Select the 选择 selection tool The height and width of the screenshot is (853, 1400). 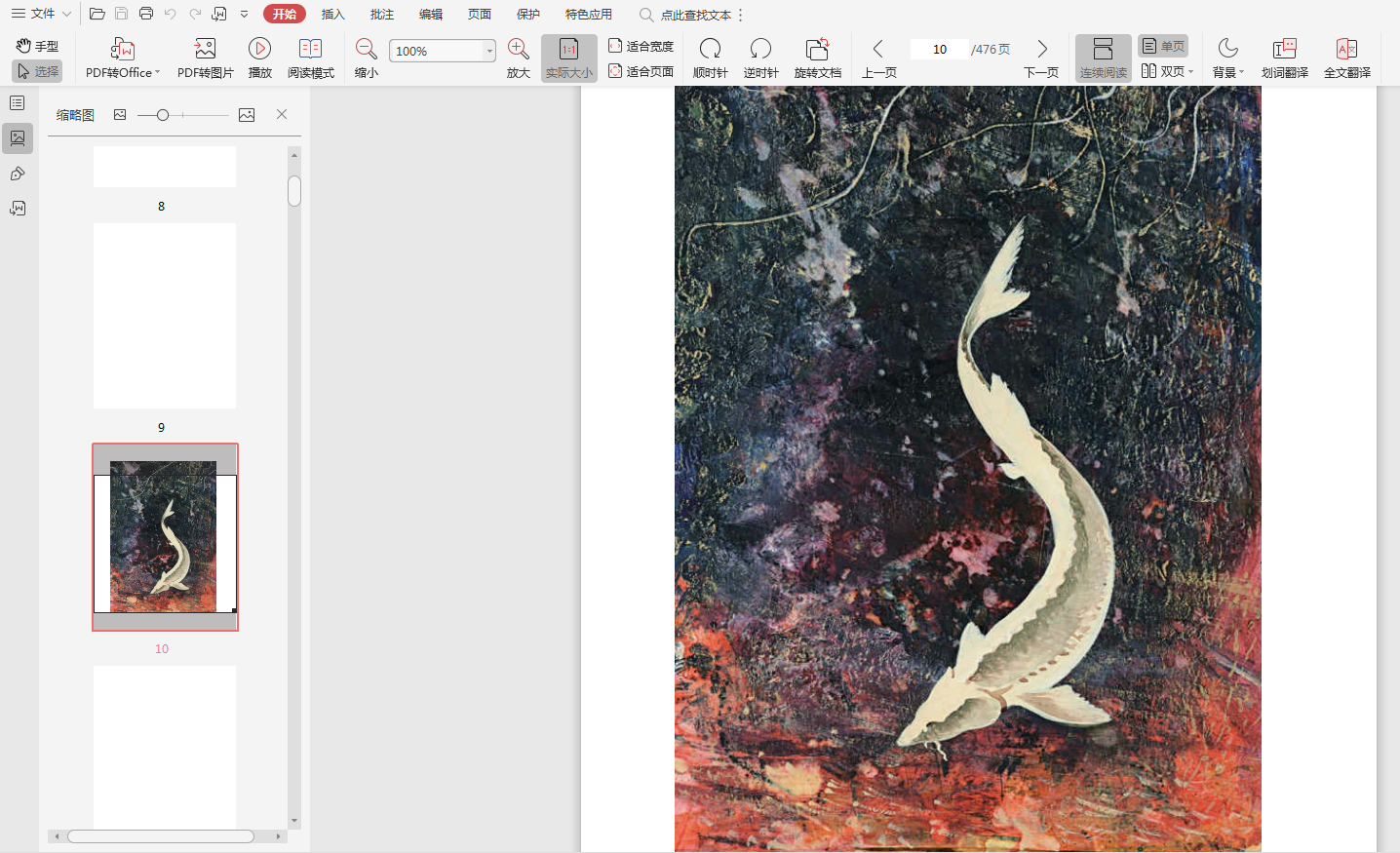(37, 71)
